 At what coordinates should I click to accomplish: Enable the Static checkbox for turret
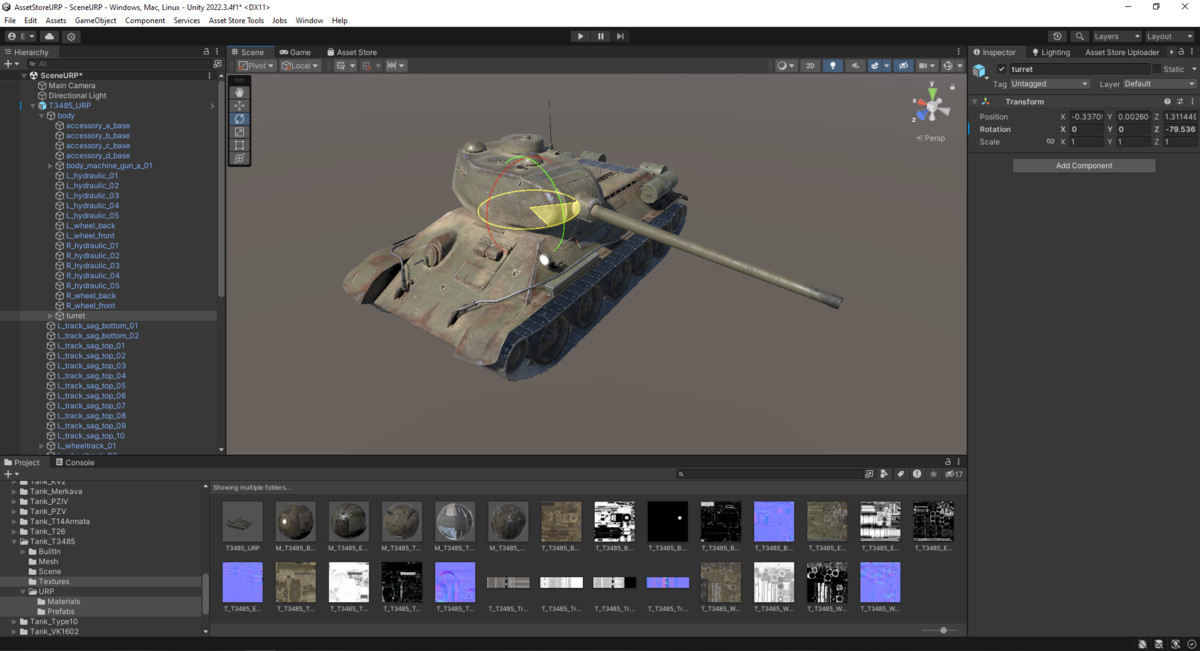tap(1156, 69)
